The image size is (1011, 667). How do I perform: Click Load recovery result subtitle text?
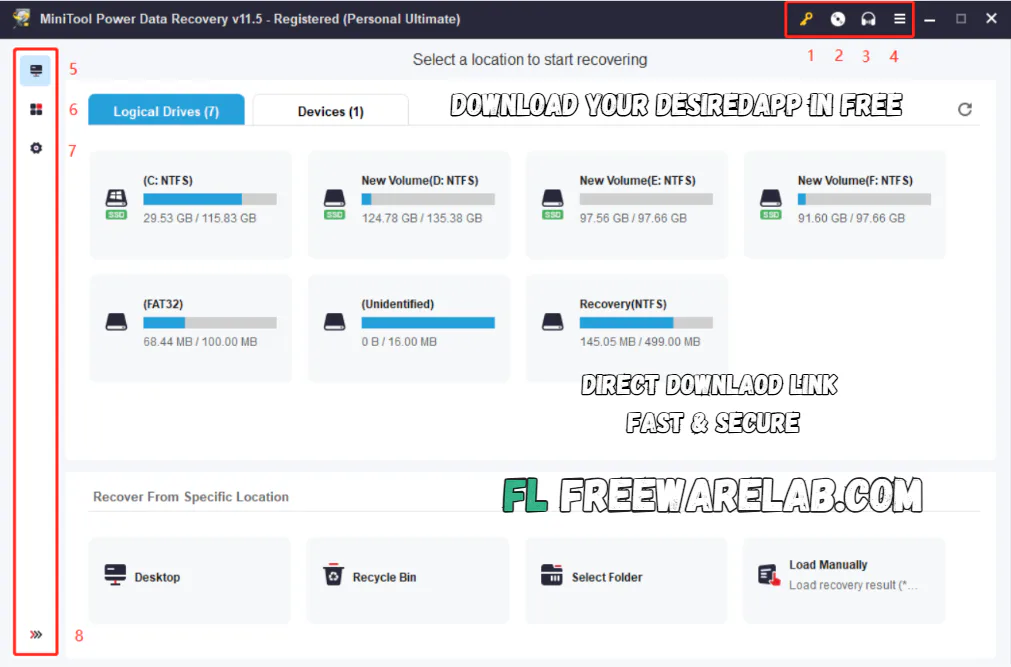[853, 585]
